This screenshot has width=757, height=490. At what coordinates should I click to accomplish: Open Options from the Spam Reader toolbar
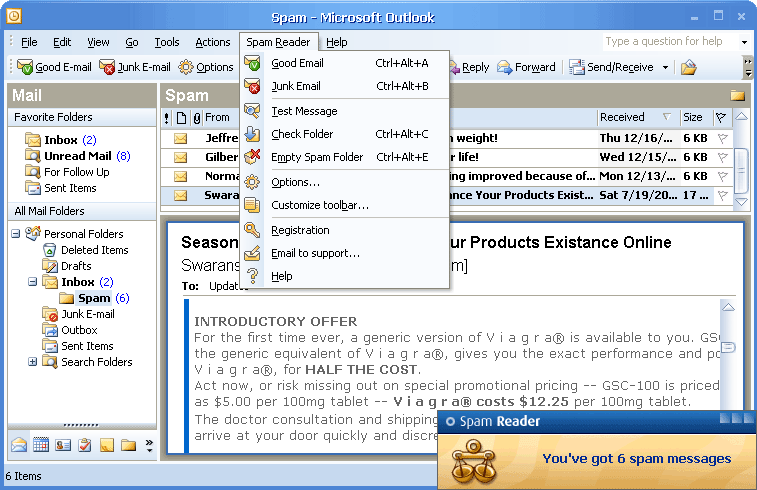[206, 67]
